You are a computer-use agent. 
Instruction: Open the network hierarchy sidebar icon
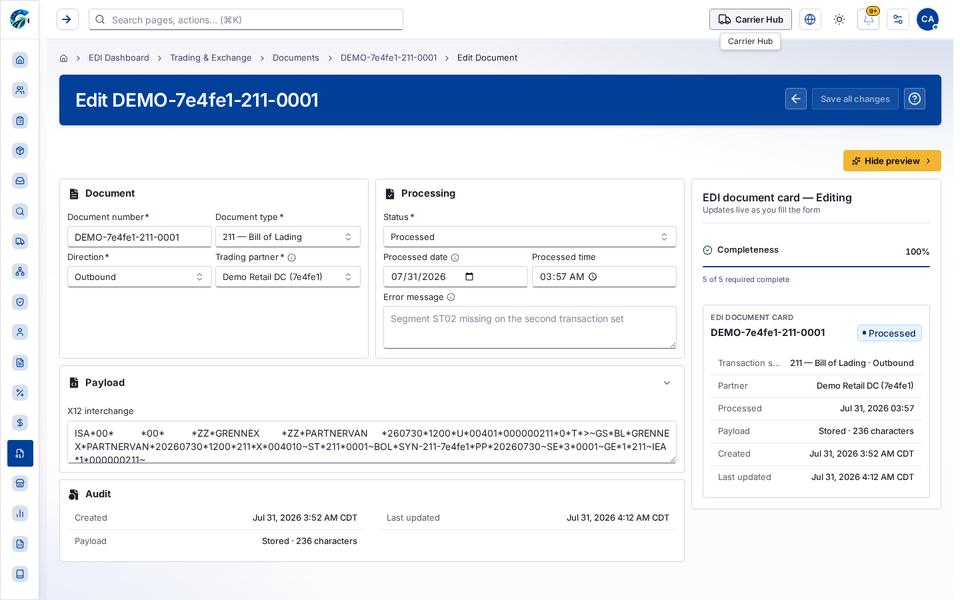20,271
